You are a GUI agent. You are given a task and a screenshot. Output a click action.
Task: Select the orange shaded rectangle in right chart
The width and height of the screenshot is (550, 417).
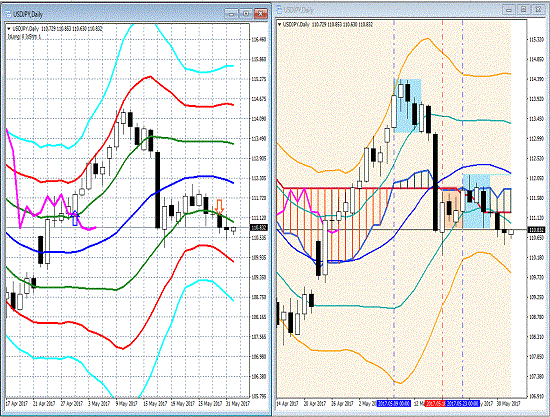(x=452, y=209)
